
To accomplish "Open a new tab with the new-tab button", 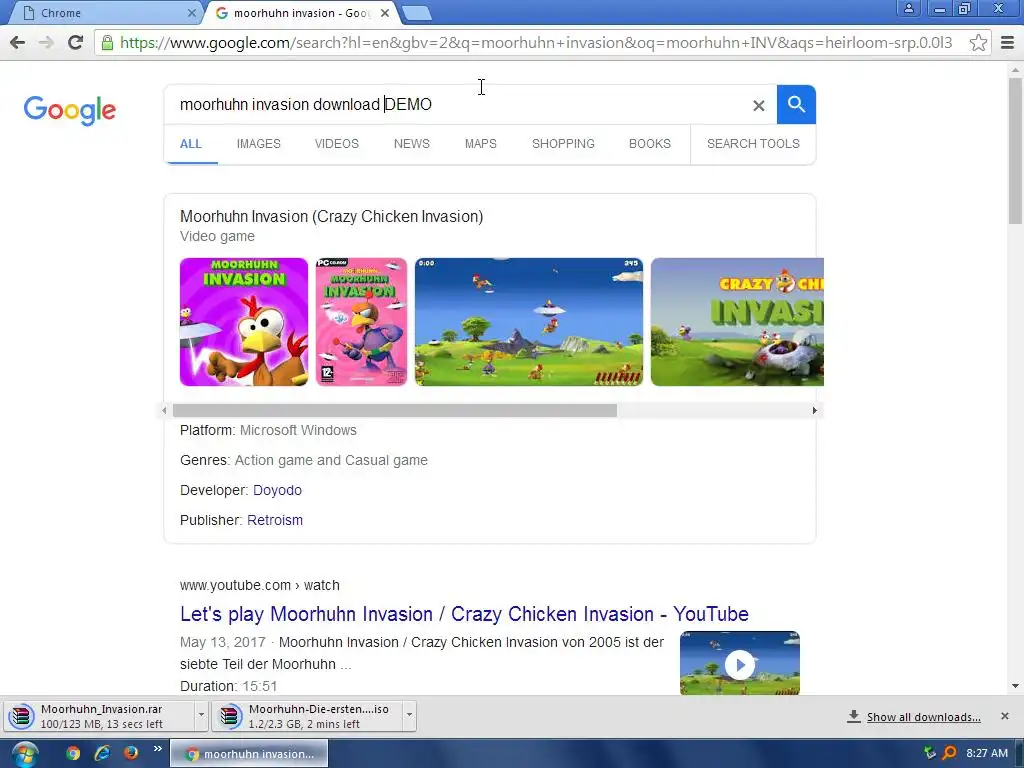I will pyautogui.click(x=416, y=13).
